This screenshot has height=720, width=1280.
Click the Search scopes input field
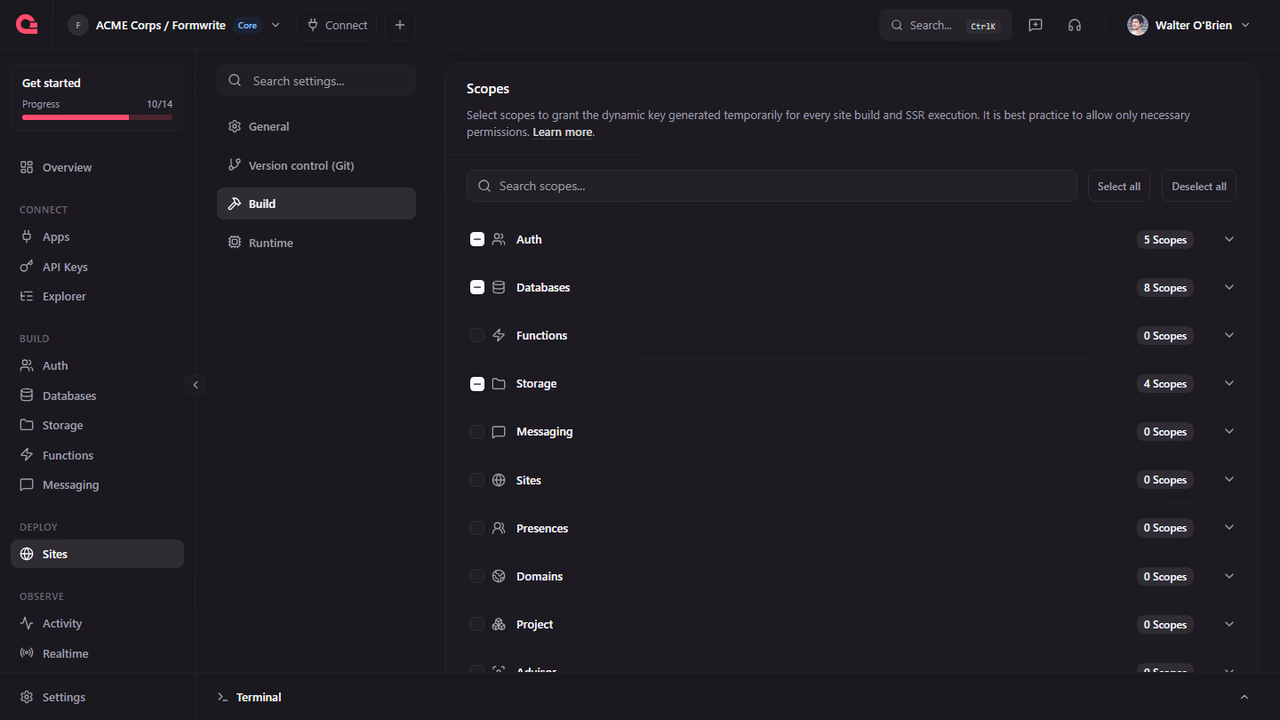point(771,186)
